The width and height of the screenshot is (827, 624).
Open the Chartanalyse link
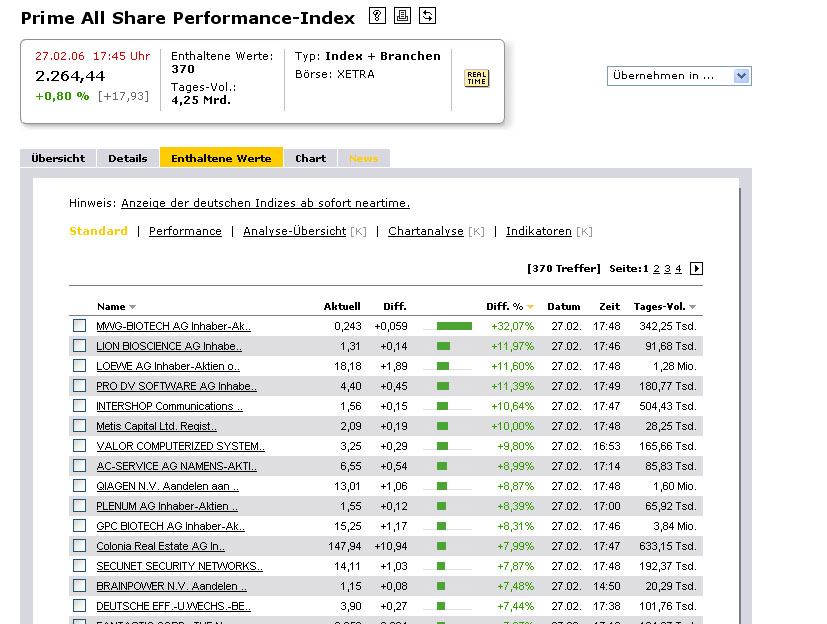pyautogui.click(x=426, y=231)
